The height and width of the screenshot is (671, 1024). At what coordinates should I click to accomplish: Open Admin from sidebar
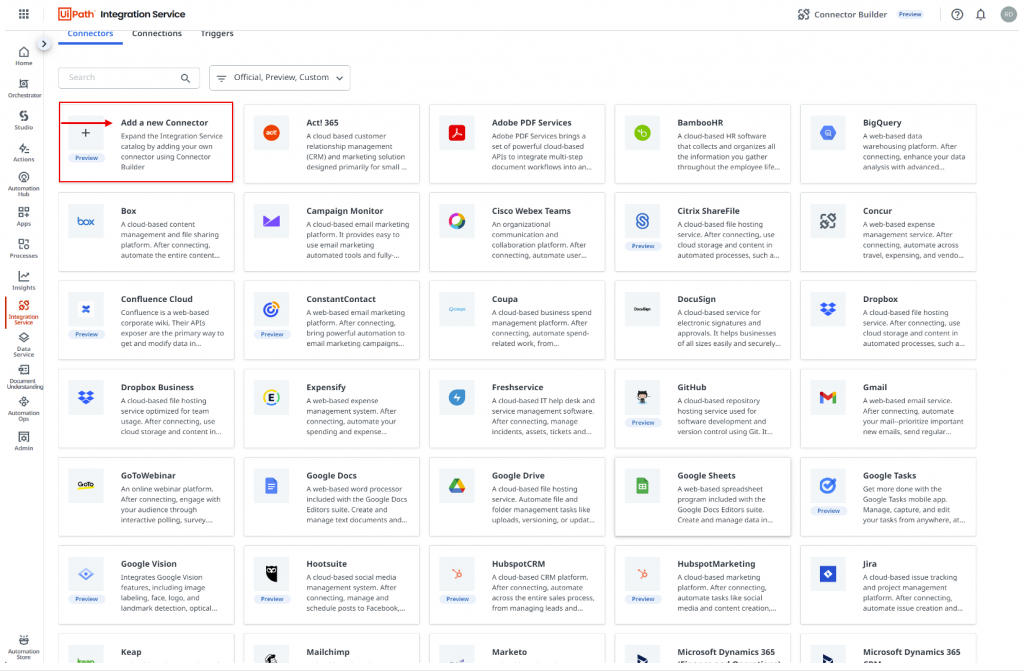24,441
